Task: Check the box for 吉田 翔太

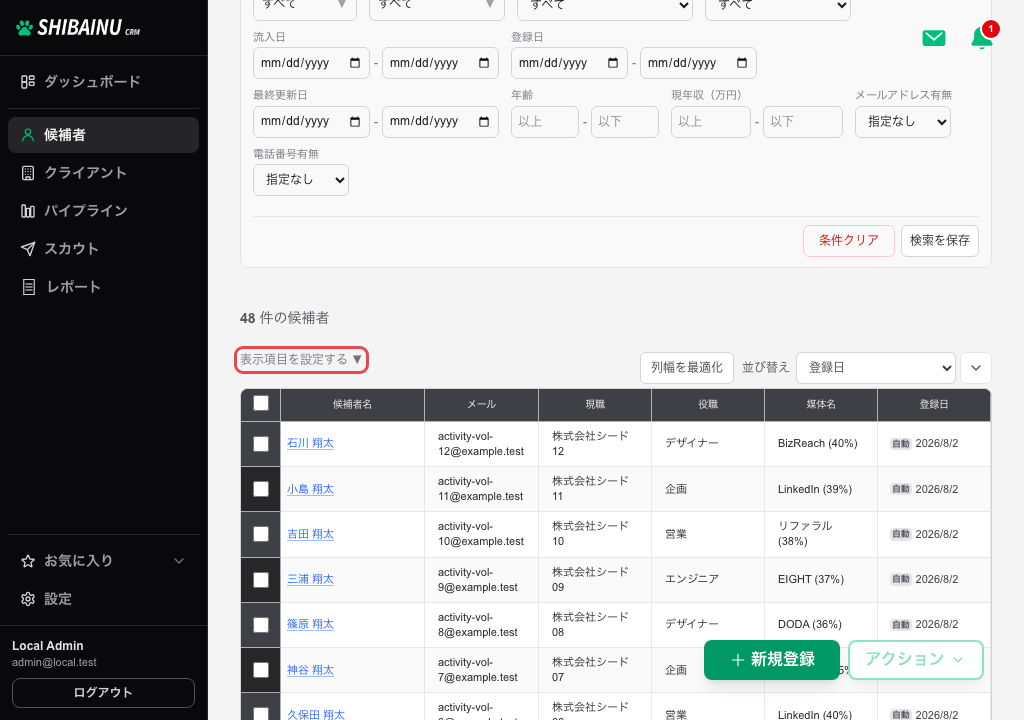Action: pos(261,534)
